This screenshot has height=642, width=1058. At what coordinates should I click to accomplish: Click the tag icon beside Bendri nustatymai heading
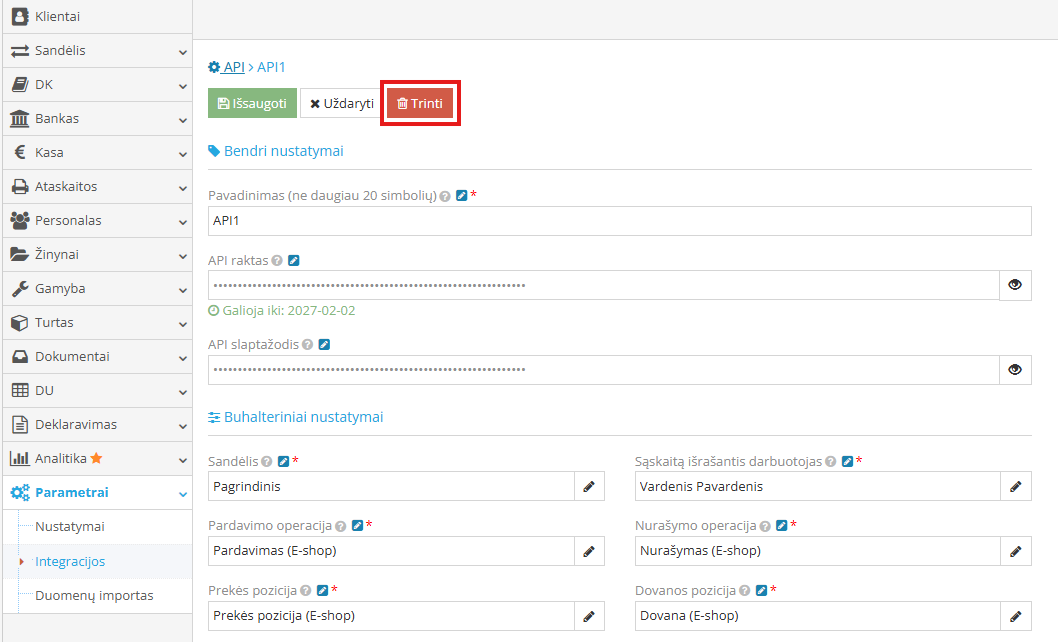pyautogui.click(x=213, y=151)
